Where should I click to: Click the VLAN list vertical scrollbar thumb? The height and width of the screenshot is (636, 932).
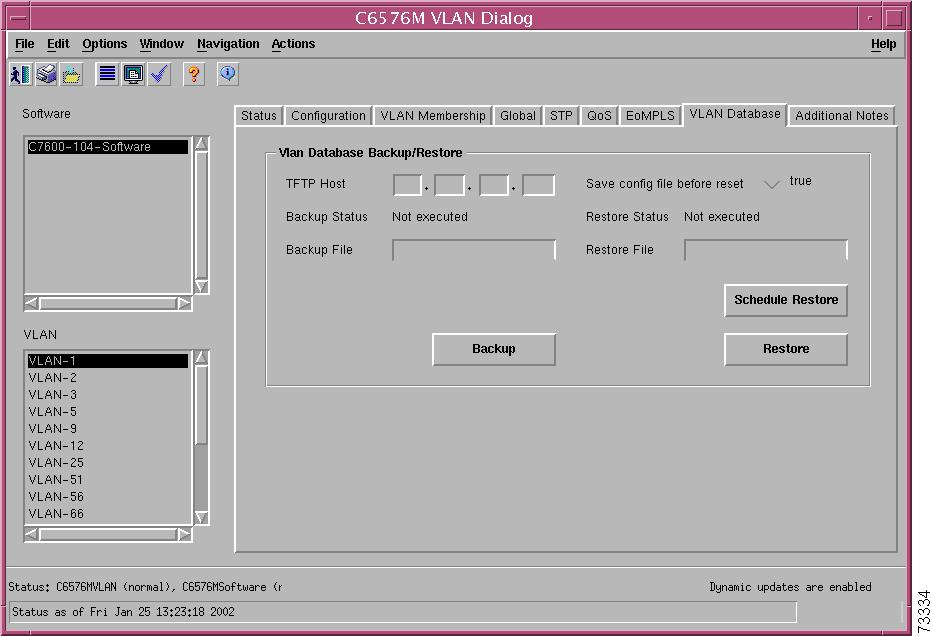tap(201, 405)
